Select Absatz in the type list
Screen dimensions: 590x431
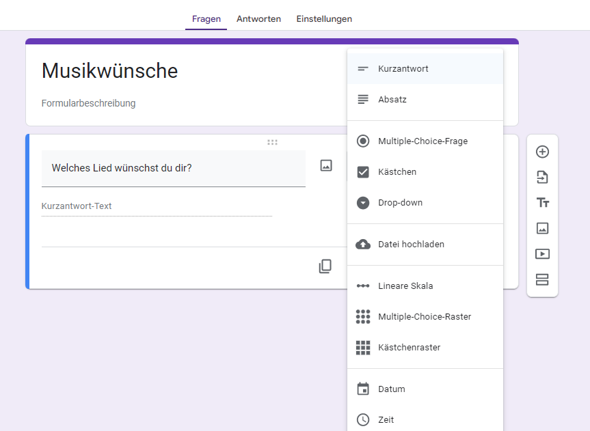[x=425, y=99]
